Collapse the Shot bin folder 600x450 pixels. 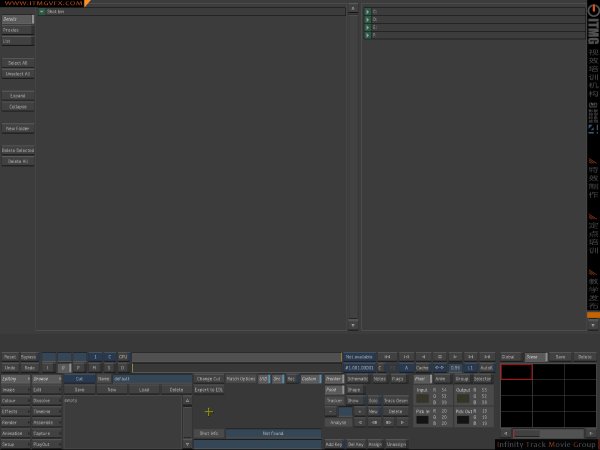[x=42, y=12]
